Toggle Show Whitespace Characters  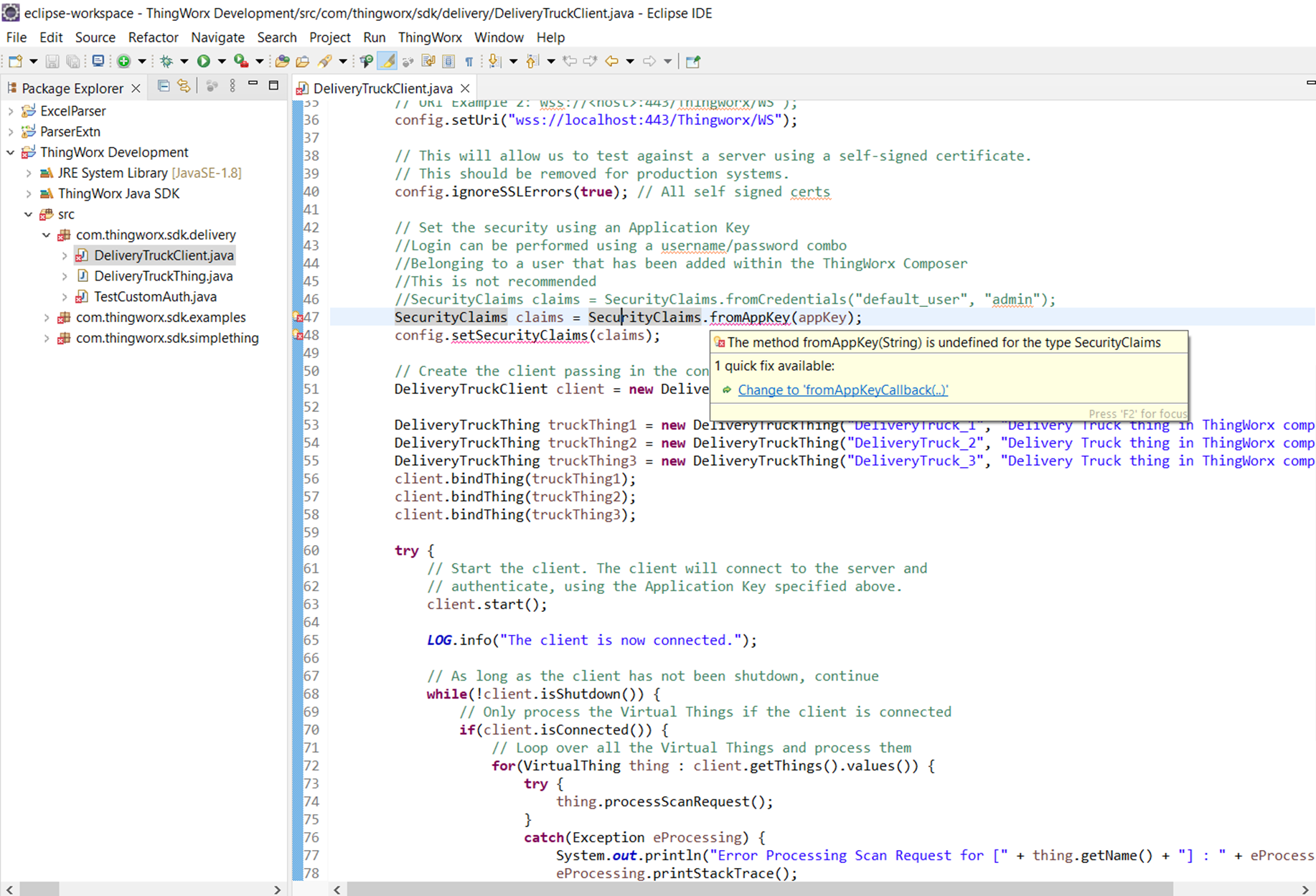[469, 61]
